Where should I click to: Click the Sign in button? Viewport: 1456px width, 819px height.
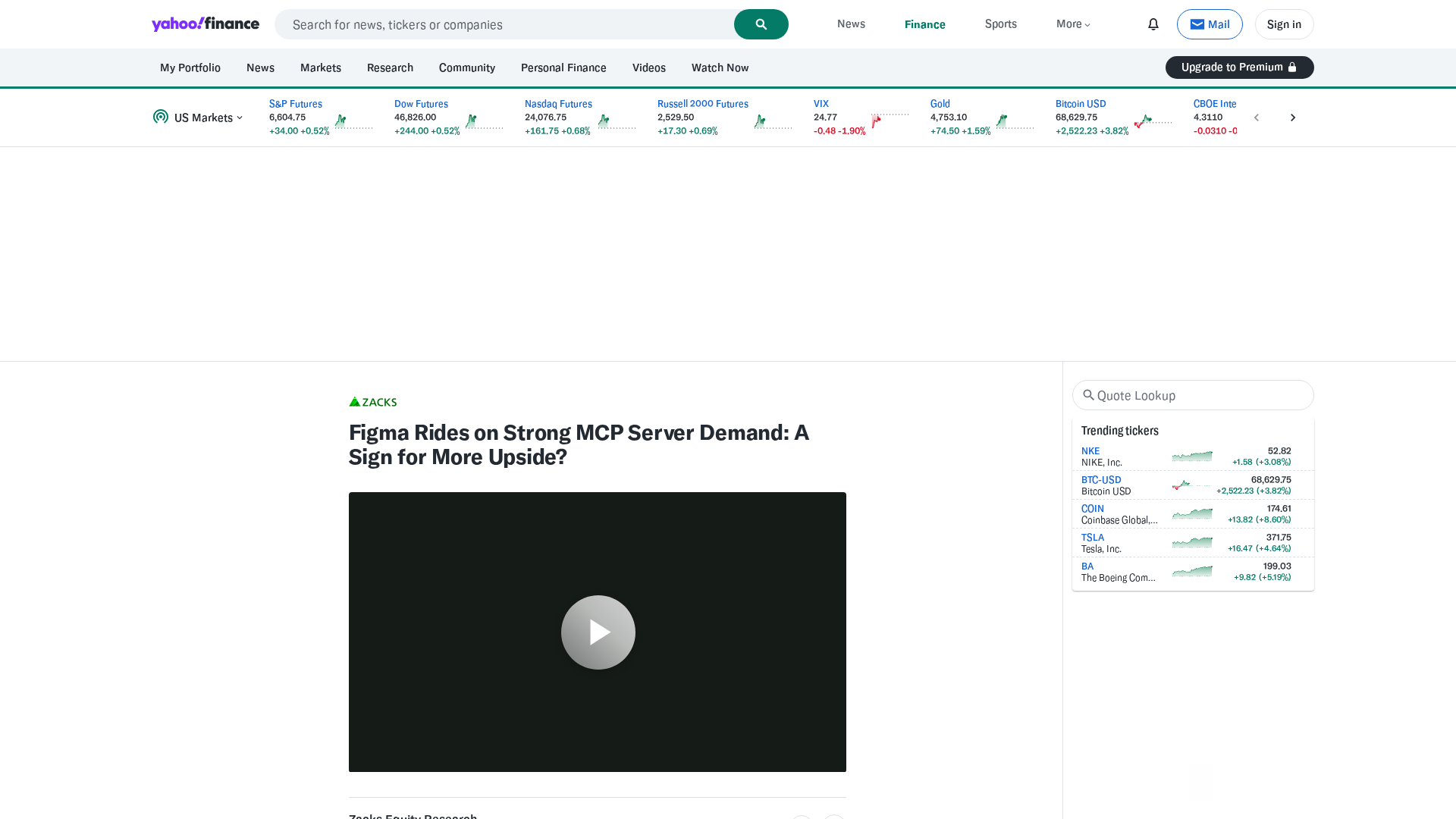pos(1284,24)
